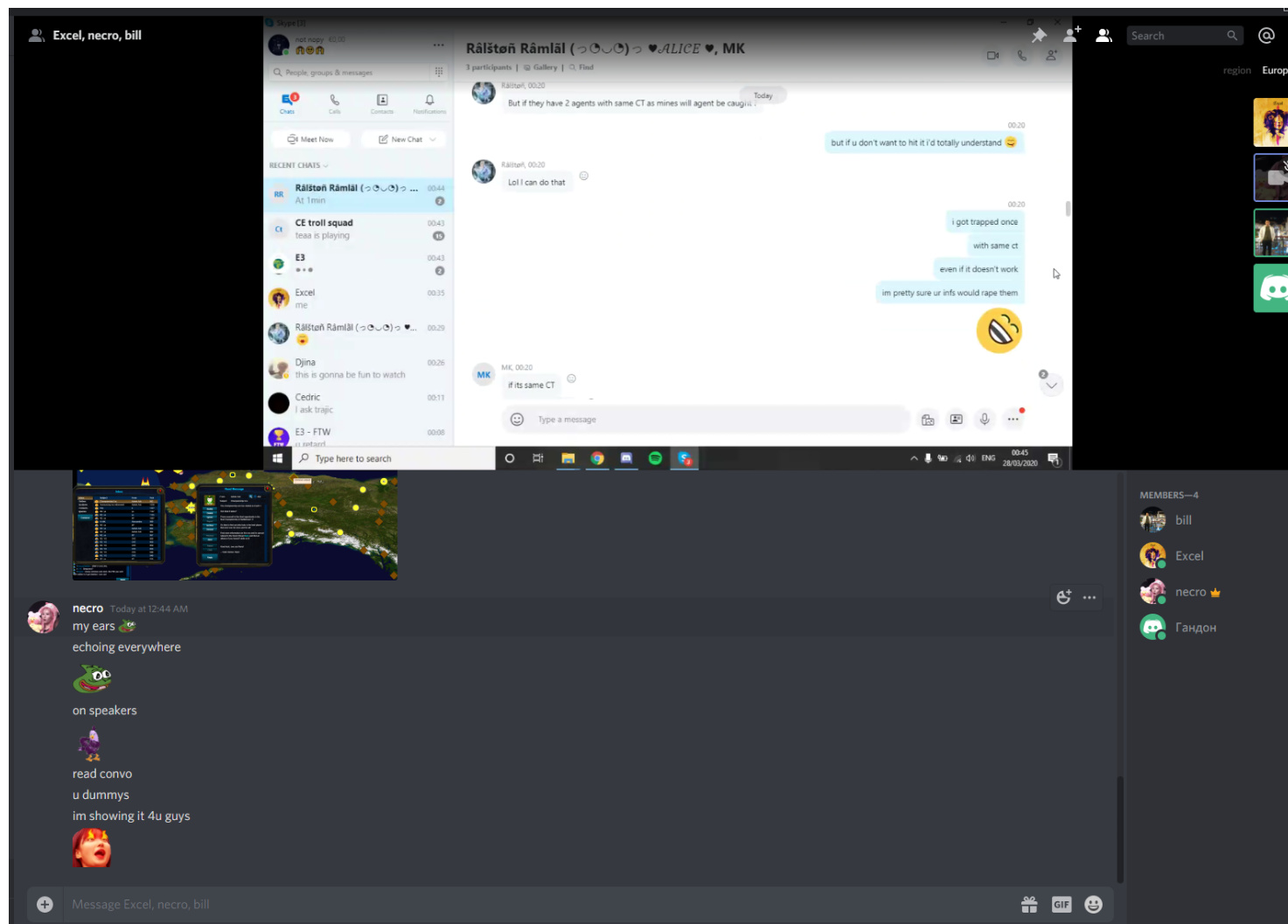Open the Discord emoji picker

[1093, 905]
